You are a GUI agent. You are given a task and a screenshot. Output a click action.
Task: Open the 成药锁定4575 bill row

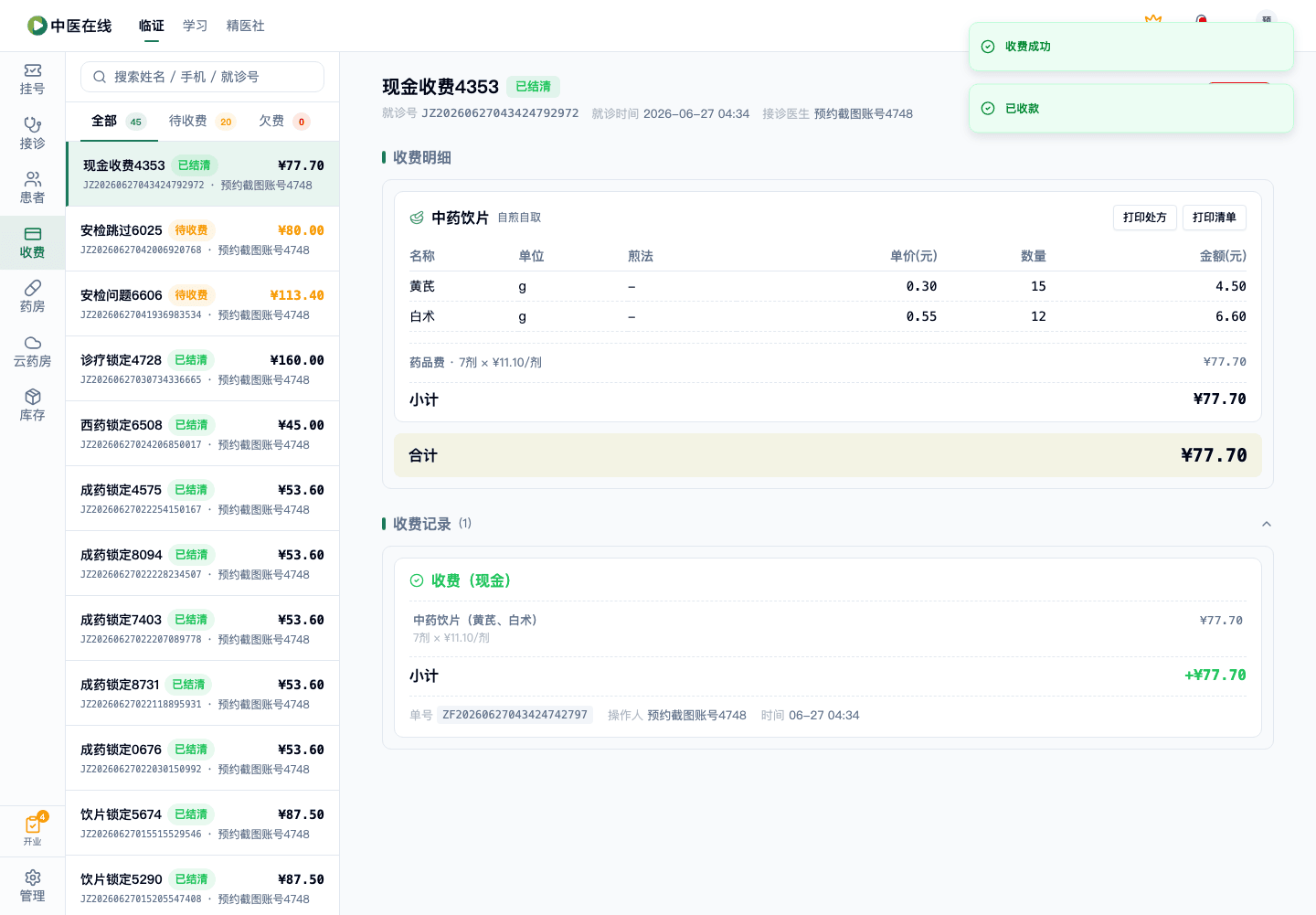pos(203,498)
